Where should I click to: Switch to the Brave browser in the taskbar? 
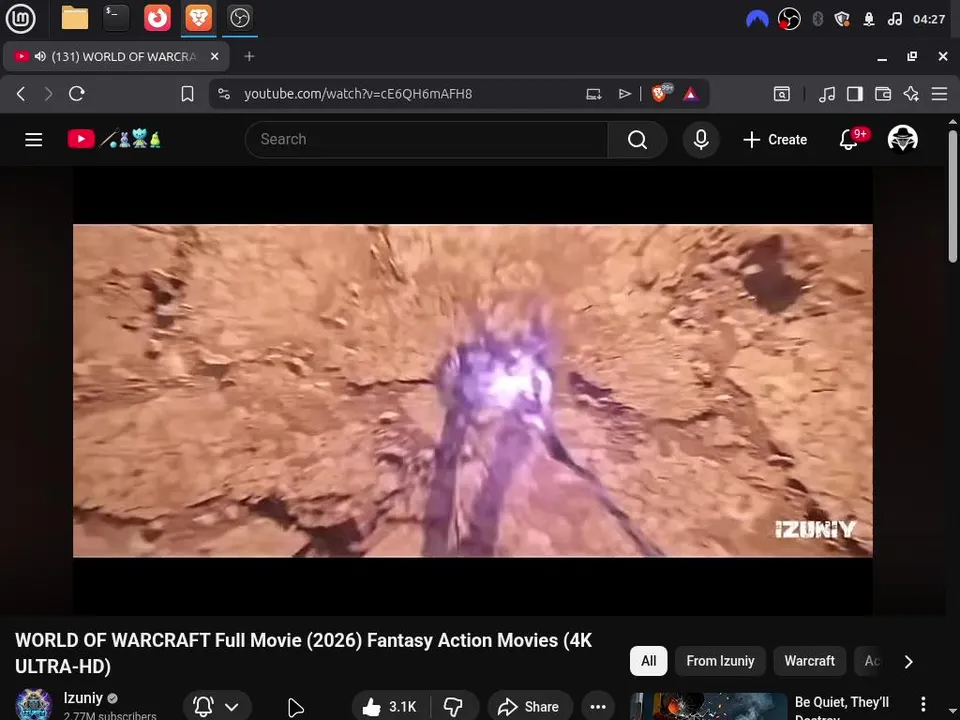pyautogui.click(x=198, y=18)
